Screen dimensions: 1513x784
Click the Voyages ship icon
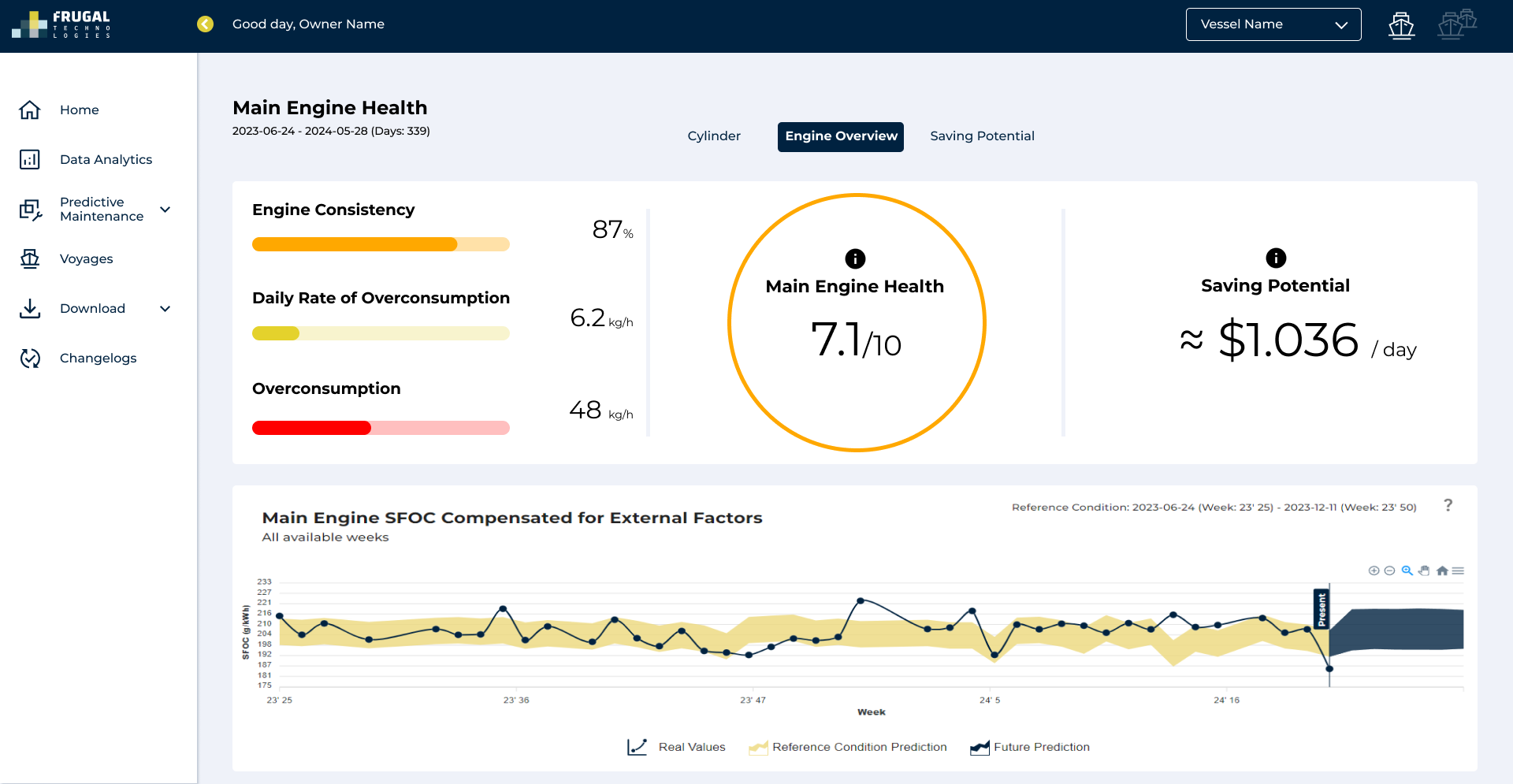30,258
